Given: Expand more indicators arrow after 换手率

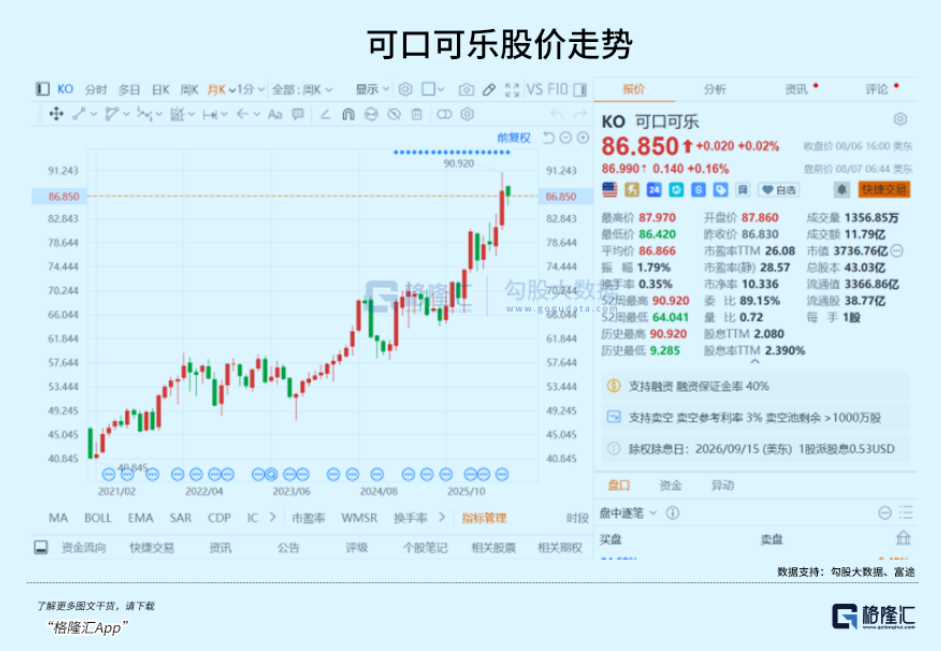Looking at the screenshot, I should coord(442,517).
